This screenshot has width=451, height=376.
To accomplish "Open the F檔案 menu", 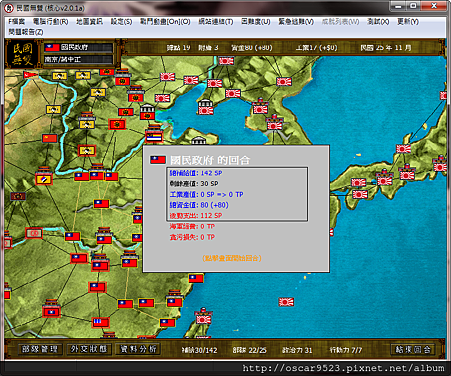I will pos(17,22).
